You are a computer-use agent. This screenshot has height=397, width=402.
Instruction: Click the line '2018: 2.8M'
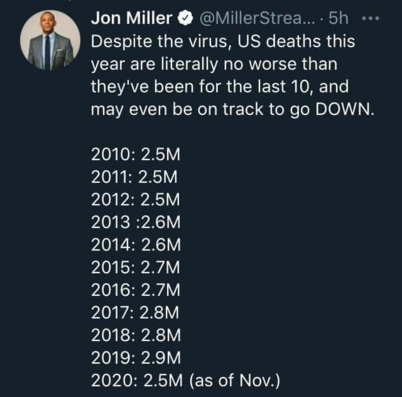click(x=136, y=335)
